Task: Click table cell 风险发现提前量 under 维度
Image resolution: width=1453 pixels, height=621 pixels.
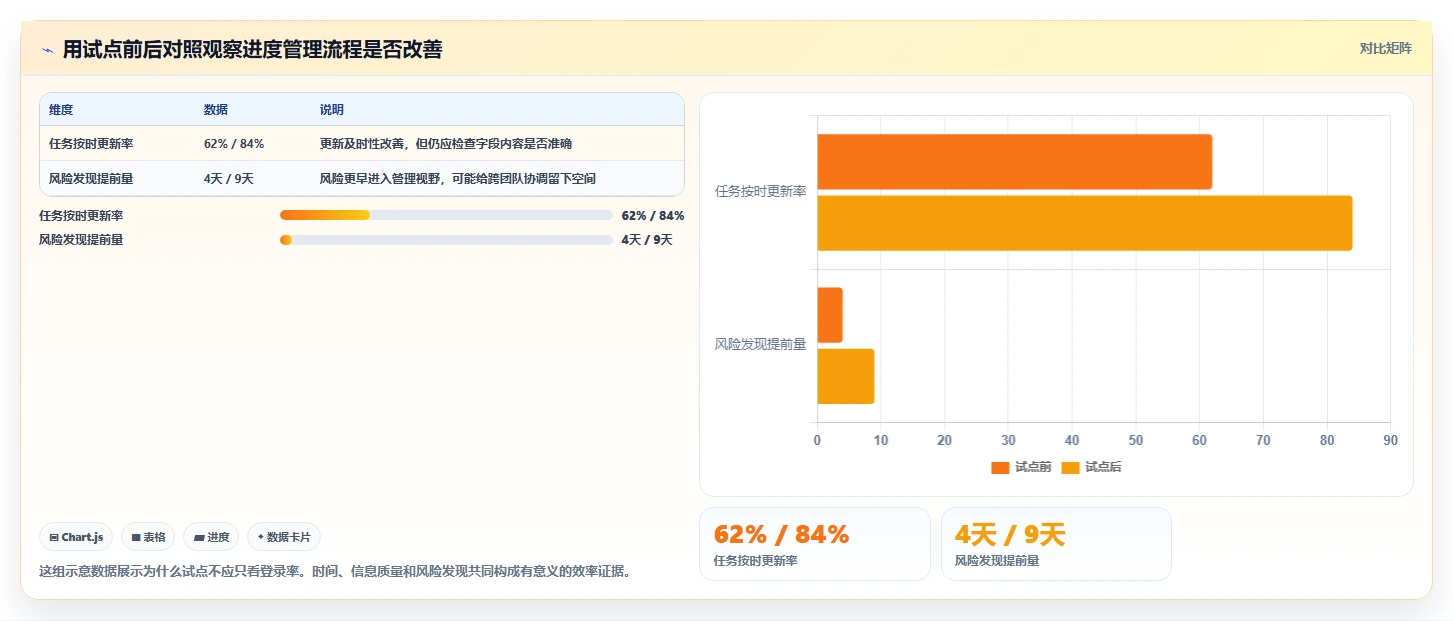Action: coord(91,179)
